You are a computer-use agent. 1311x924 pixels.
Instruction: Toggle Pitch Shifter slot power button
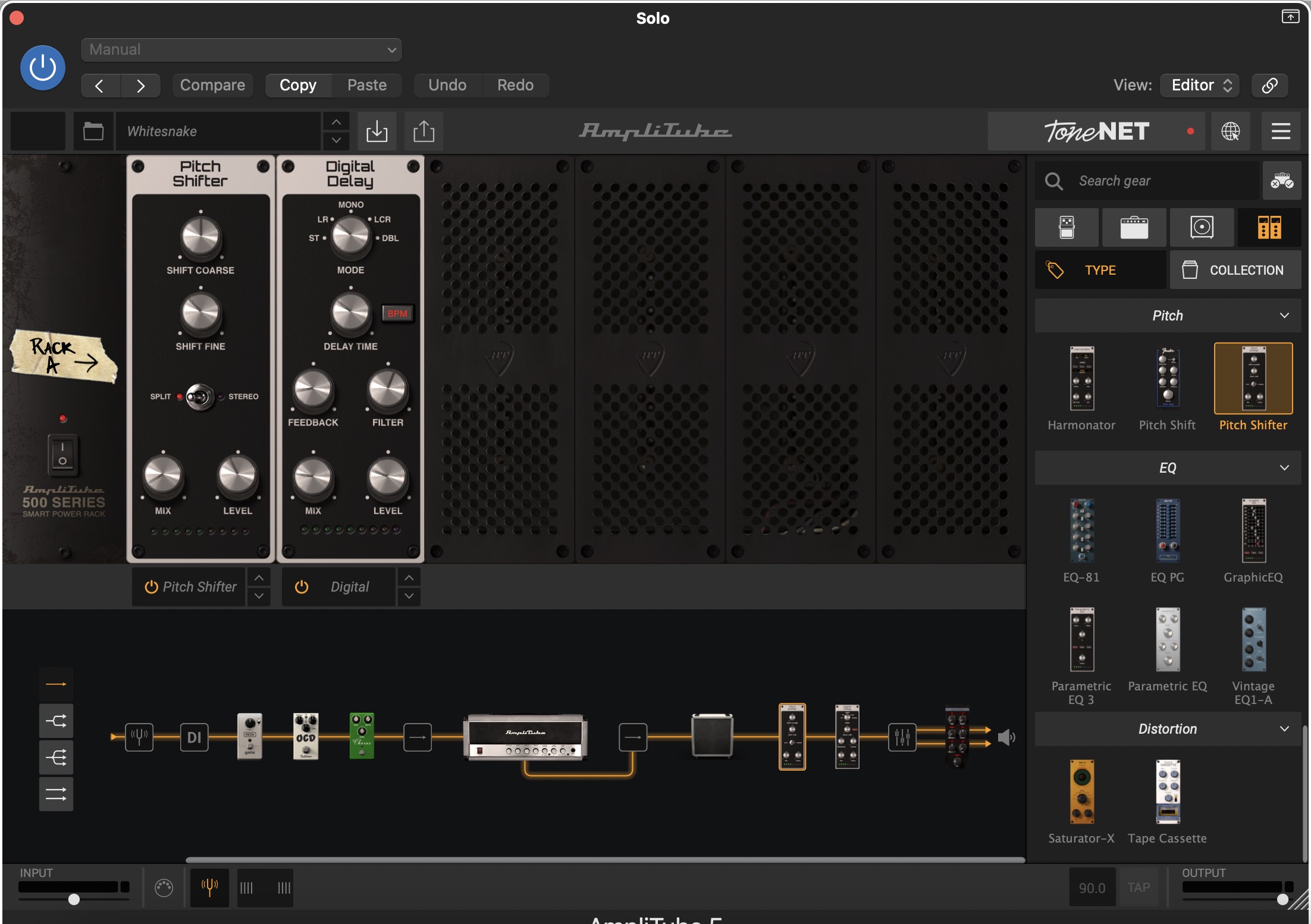click(151, 587)
